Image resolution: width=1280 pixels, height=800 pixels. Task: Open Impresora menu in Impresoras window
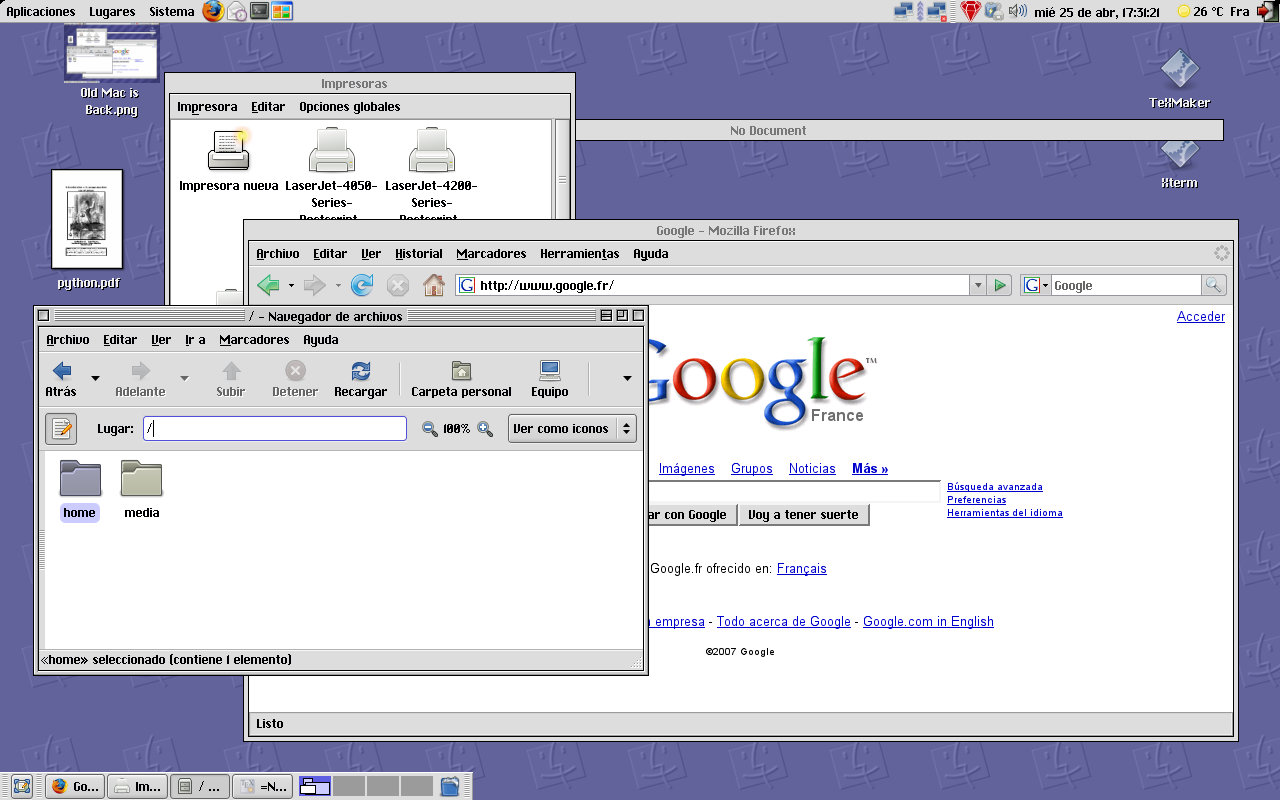207,107
